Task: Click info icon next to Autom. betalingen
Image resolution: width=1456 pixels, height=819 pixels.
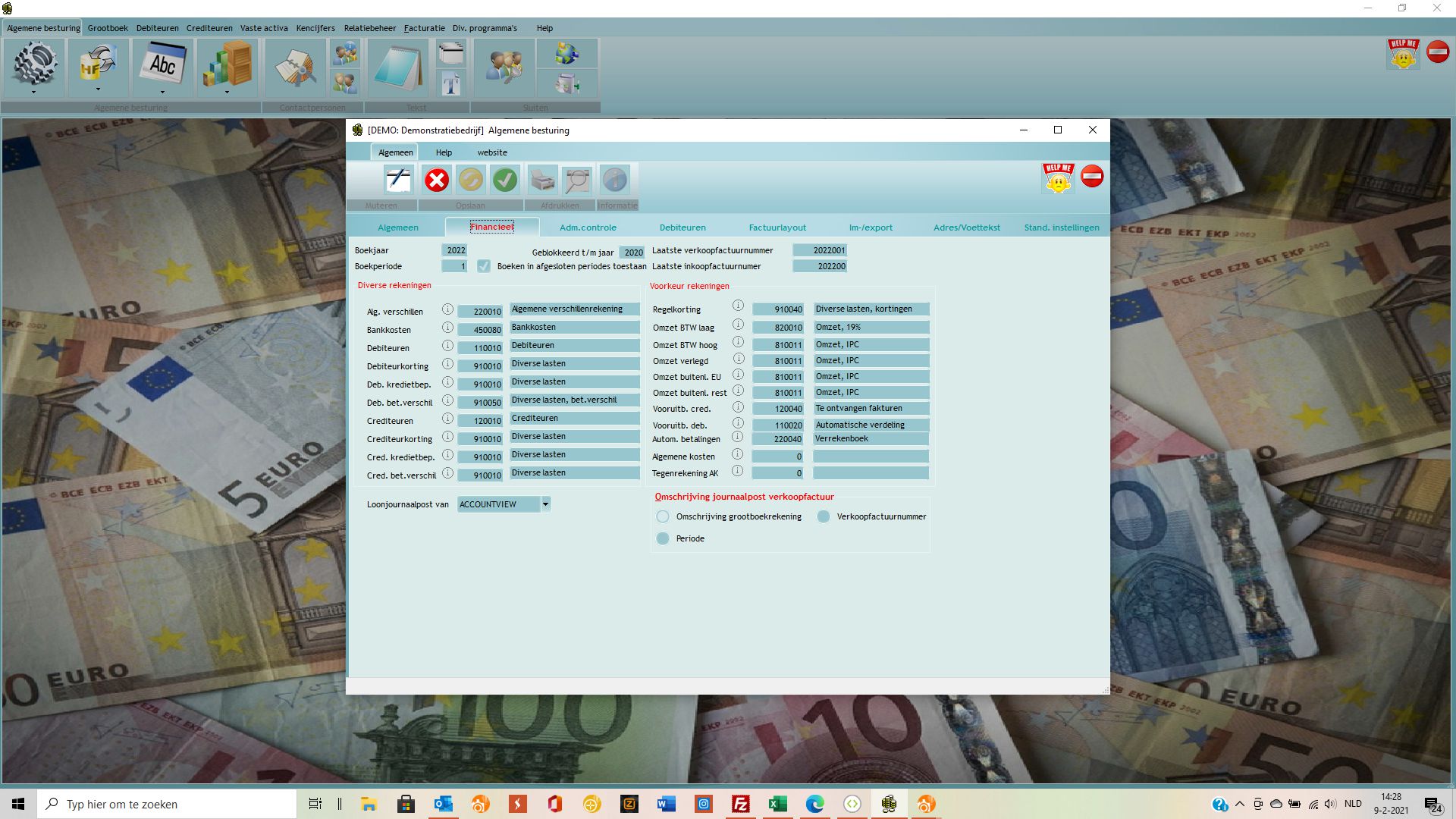Action: point(737,437)
